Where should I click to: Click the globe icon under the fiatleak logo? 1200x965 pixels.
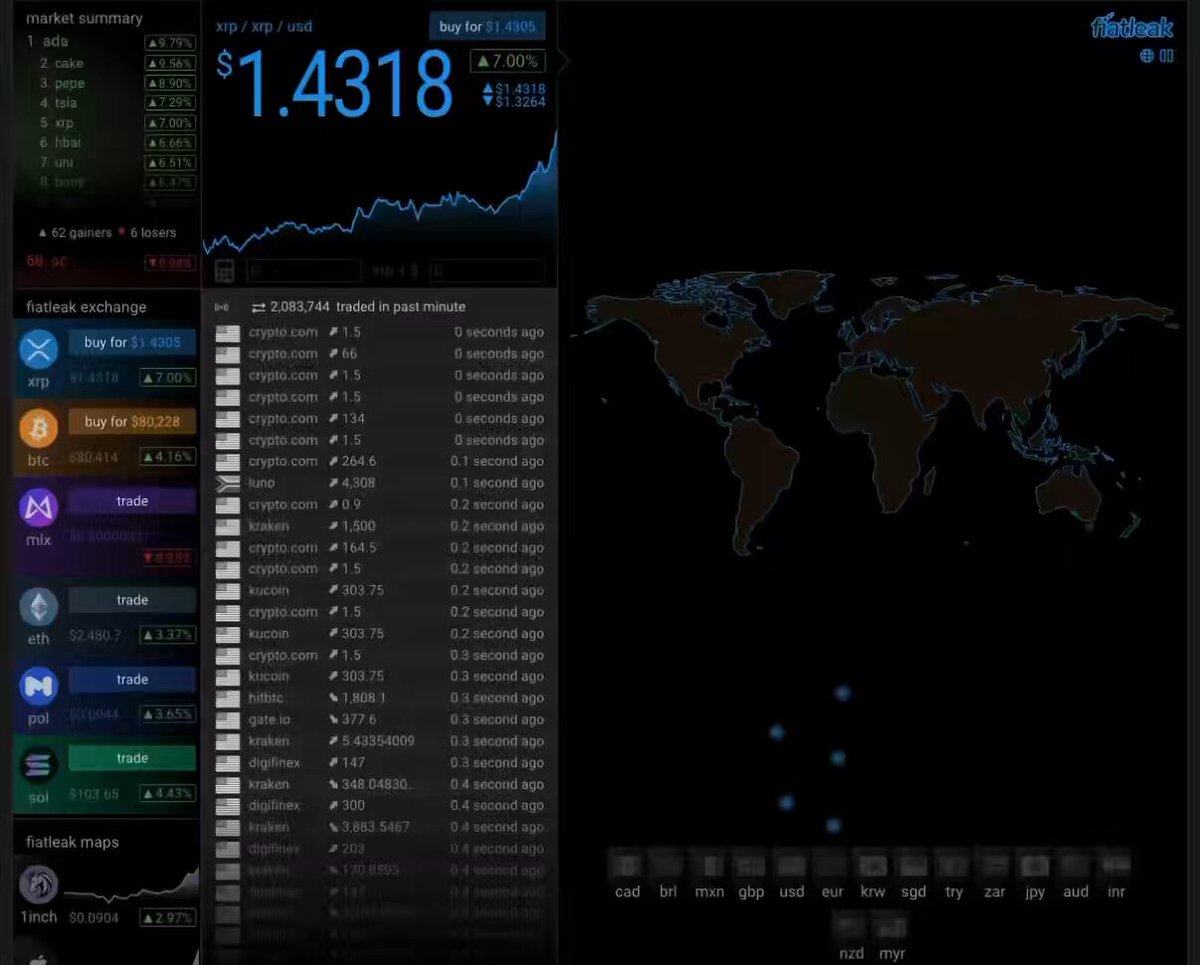[1147, 56]
